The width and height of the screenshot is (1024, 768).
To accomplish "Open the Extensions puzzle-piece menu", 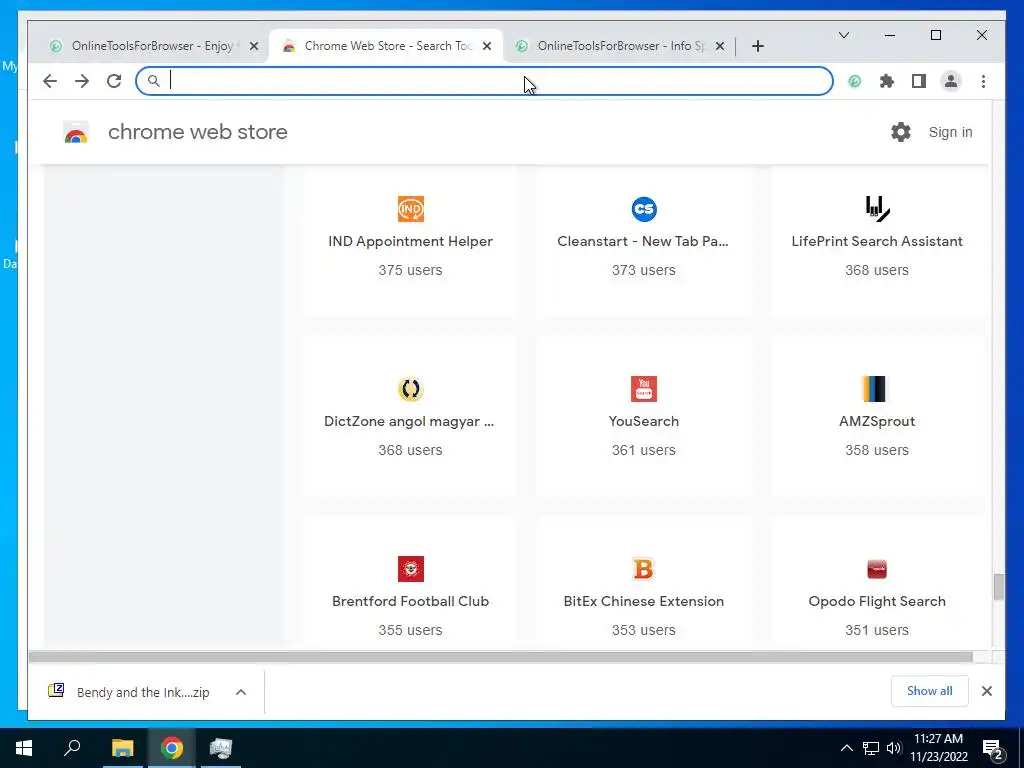I will (887, 81).
